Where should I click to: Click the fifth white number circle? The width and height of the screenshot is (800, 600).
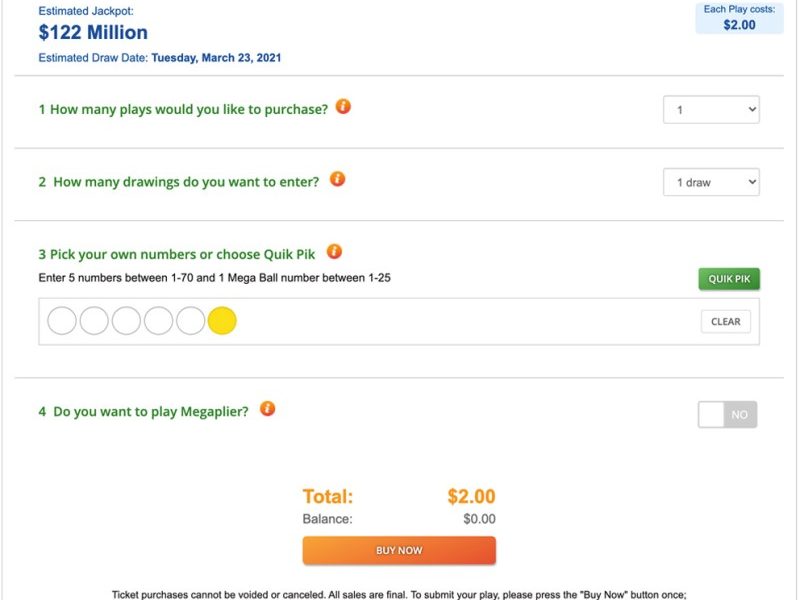point(190,321)
